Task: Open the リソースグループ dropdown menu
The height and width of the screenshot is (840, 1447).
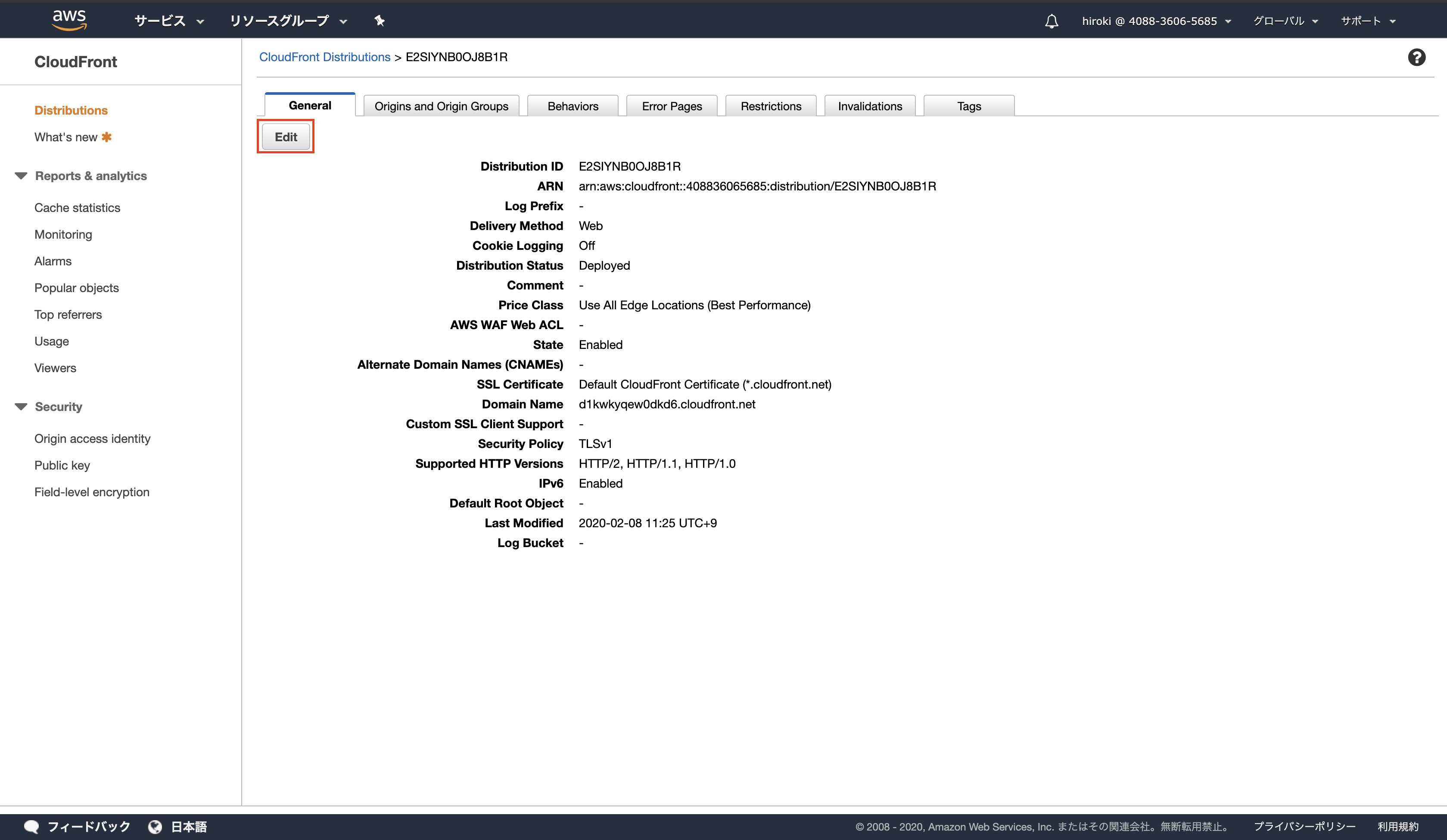Action: (288, 21)
